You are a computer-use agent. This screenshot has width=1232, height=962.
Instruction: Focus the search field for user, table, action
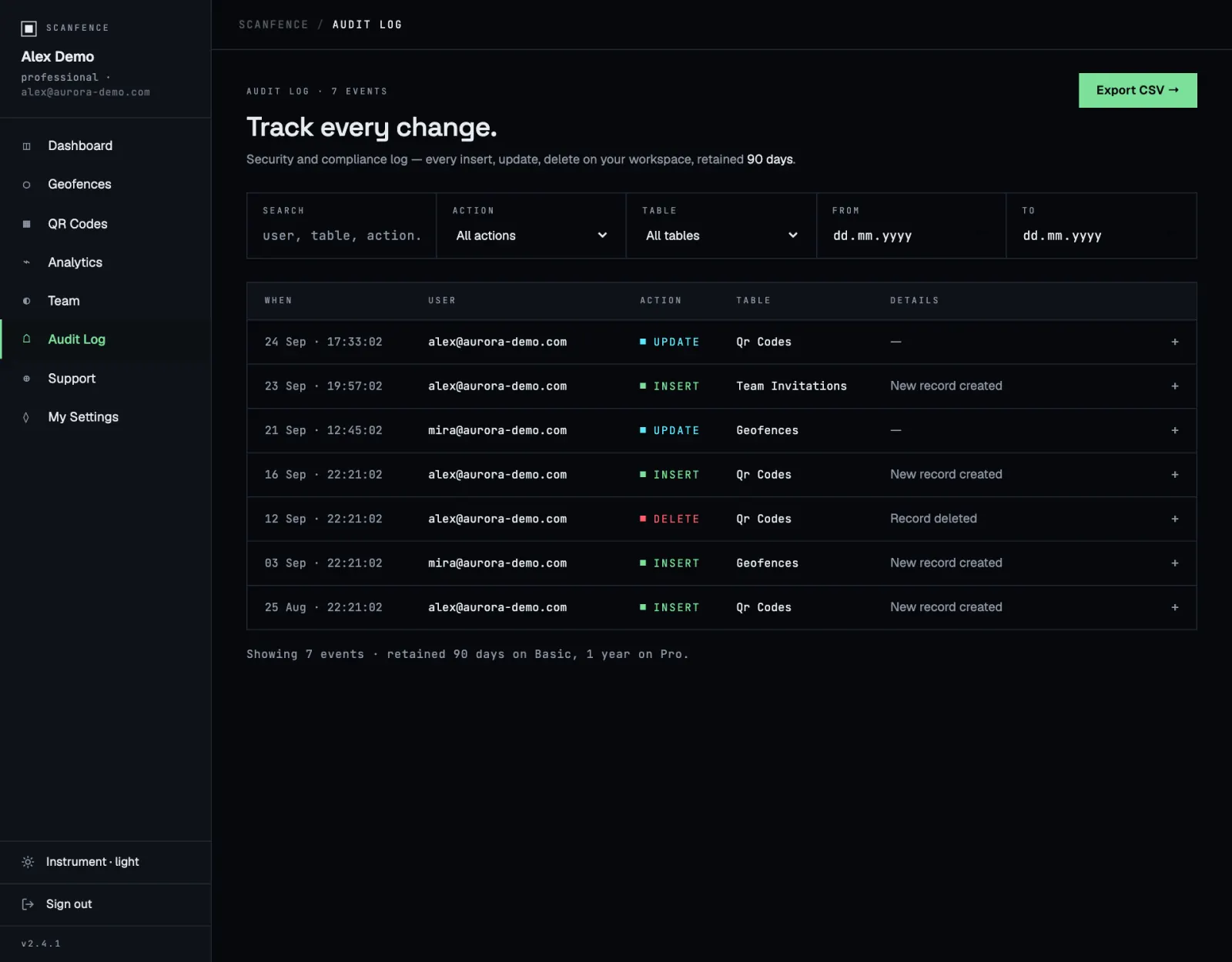pos(341,235)
